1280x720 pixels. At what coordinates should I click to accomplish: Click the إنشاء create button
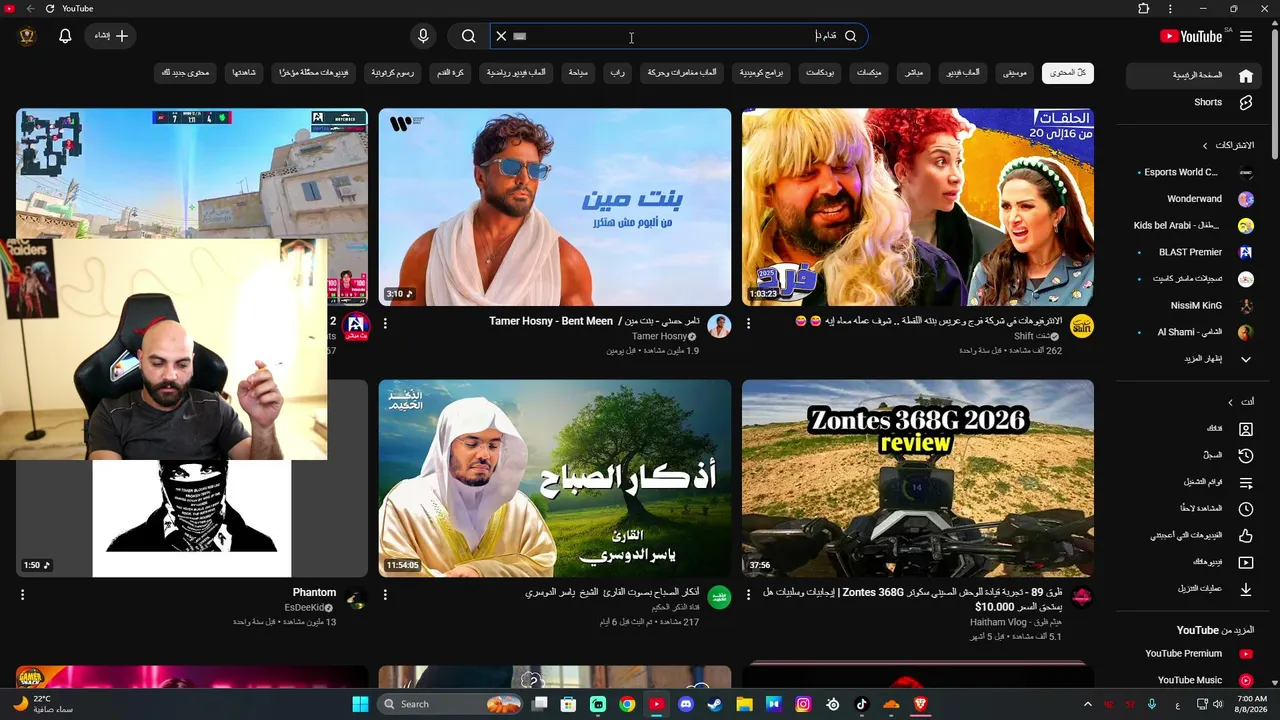click(x=112, y=36)
